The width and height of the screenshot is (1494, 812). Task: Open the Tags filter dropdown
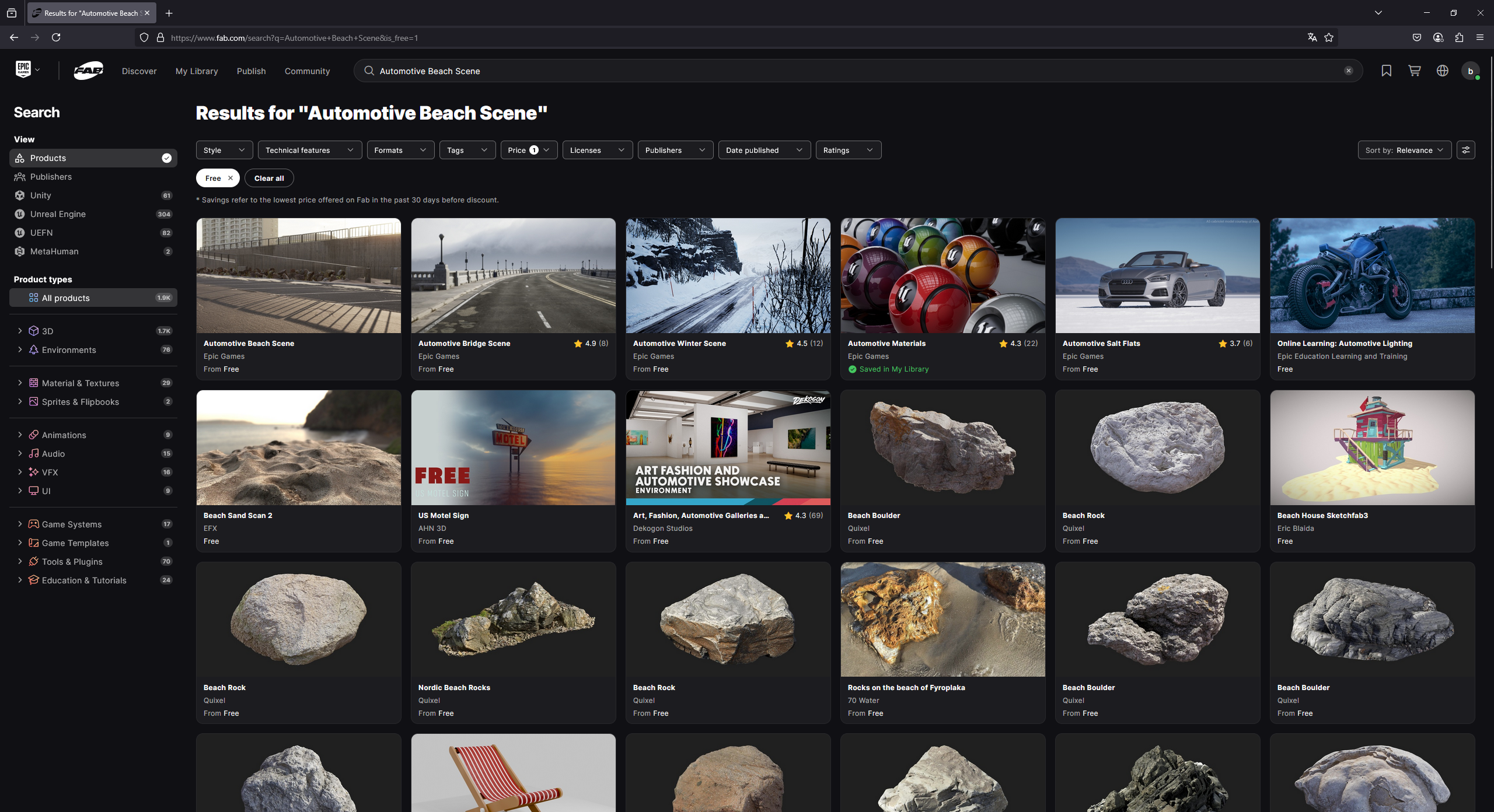click(x=467, y=150)
